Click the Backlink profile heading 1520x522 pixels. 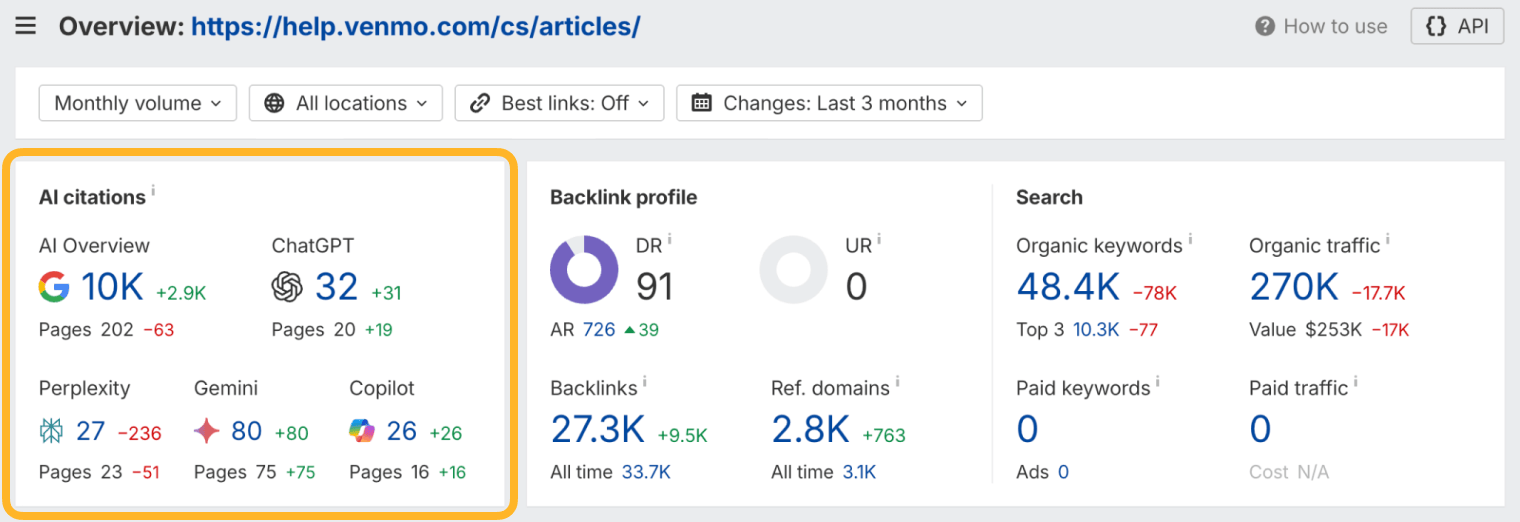pos(624,197)
